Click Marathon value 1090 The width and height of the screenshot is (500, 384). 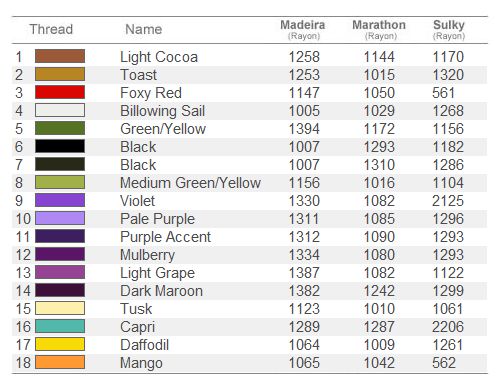tap(379, 237)
